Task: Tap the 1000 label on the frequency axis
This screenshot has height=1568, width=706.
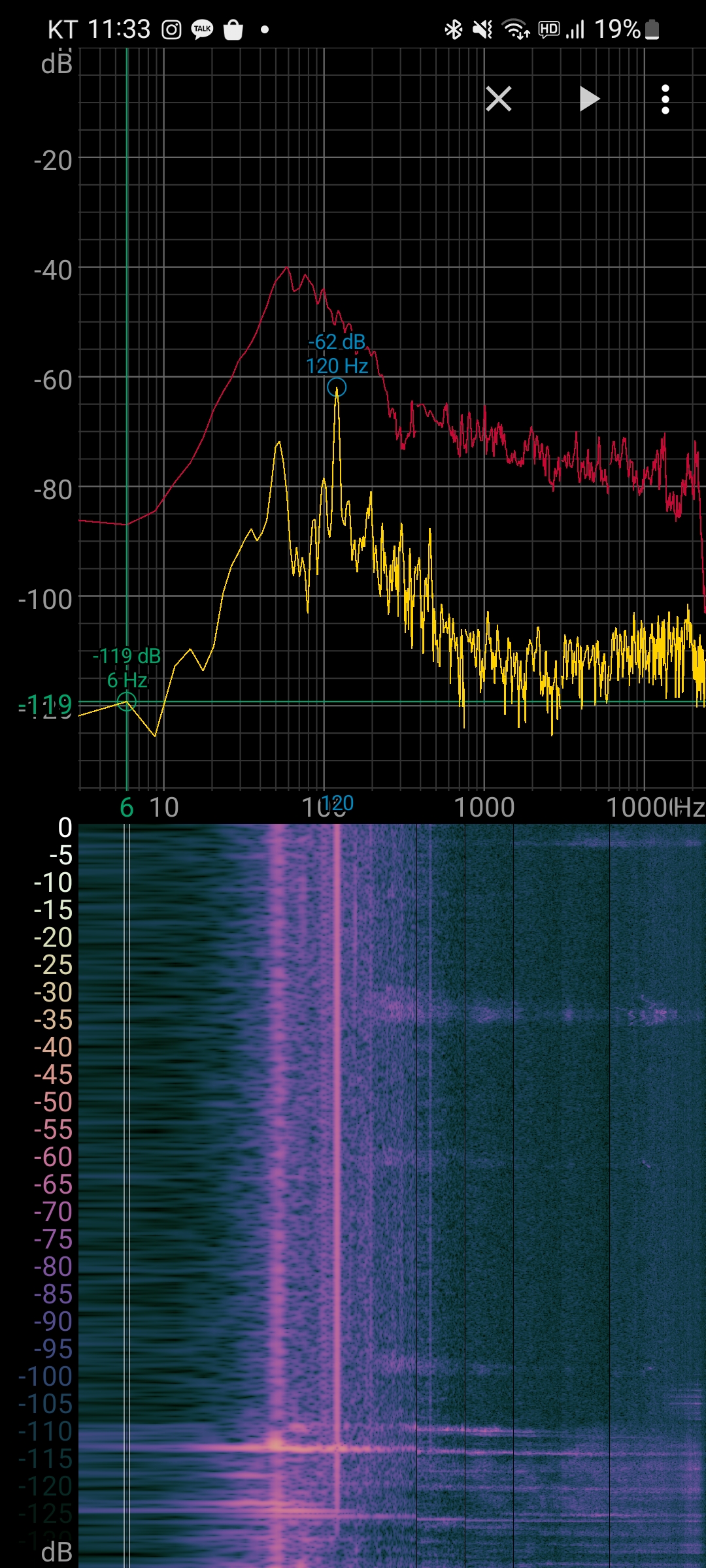Action: click(484, 808)
